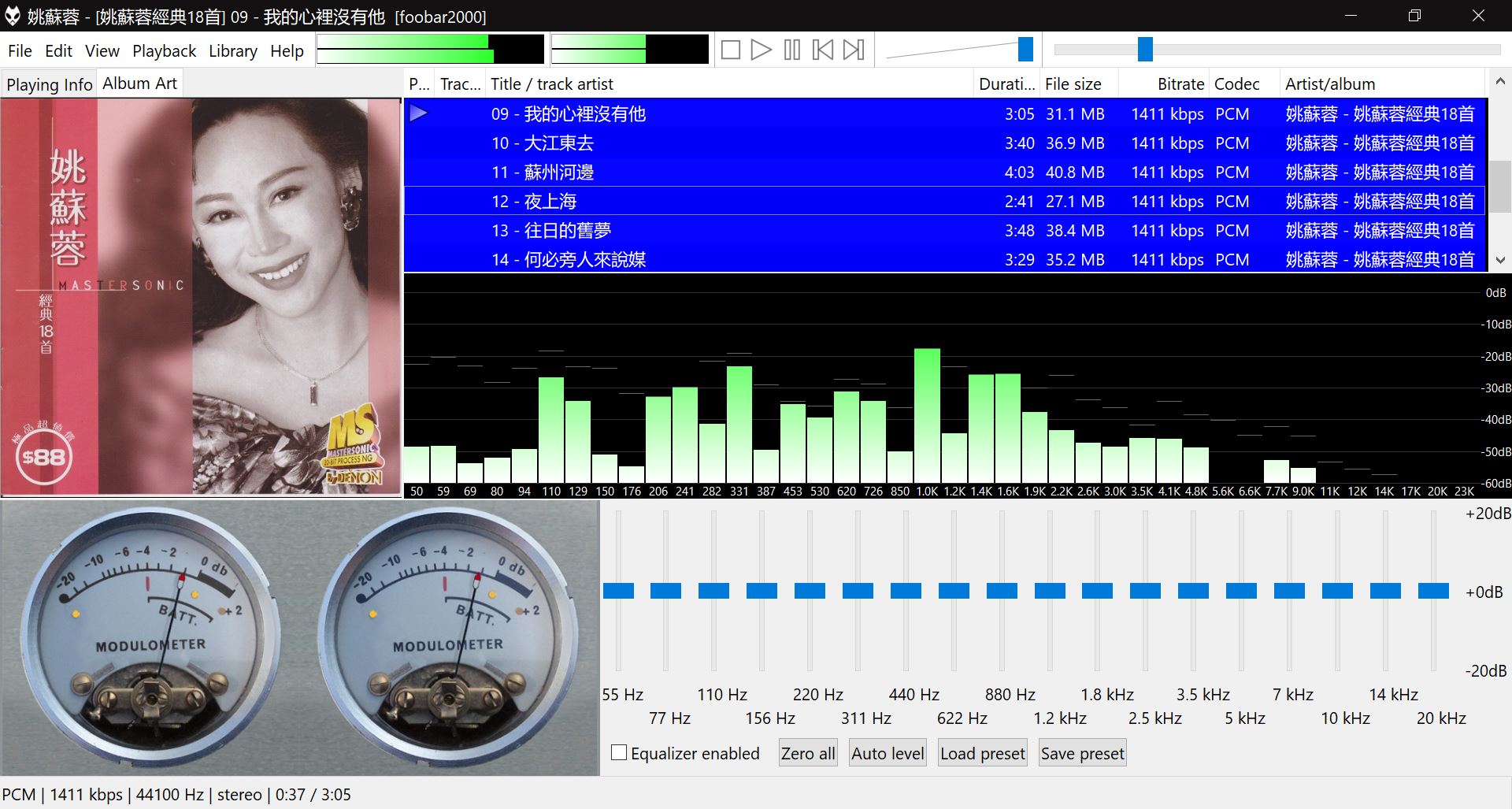Viewport: 1512px width, 809px height.
Task: Pause the current track
Action: click(x=792, y=50)
